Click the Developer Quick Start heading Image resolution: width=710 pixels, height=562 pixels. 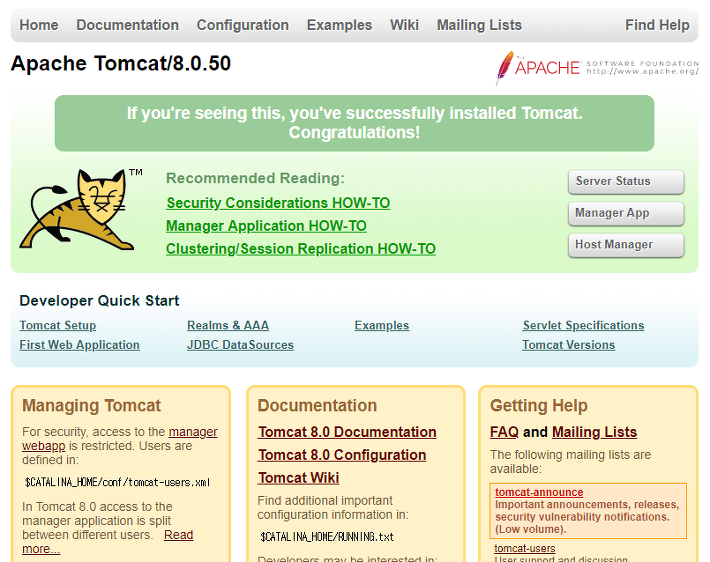click(99, 301)
